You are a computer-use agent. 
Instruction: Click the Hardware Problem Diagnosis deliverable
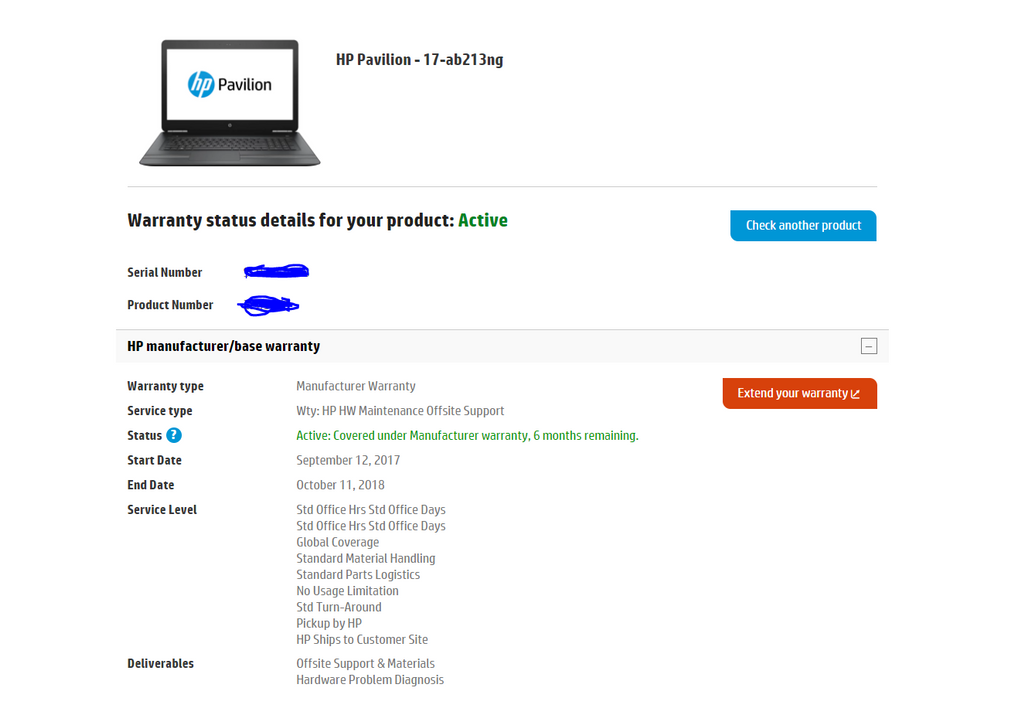point(370,680)
